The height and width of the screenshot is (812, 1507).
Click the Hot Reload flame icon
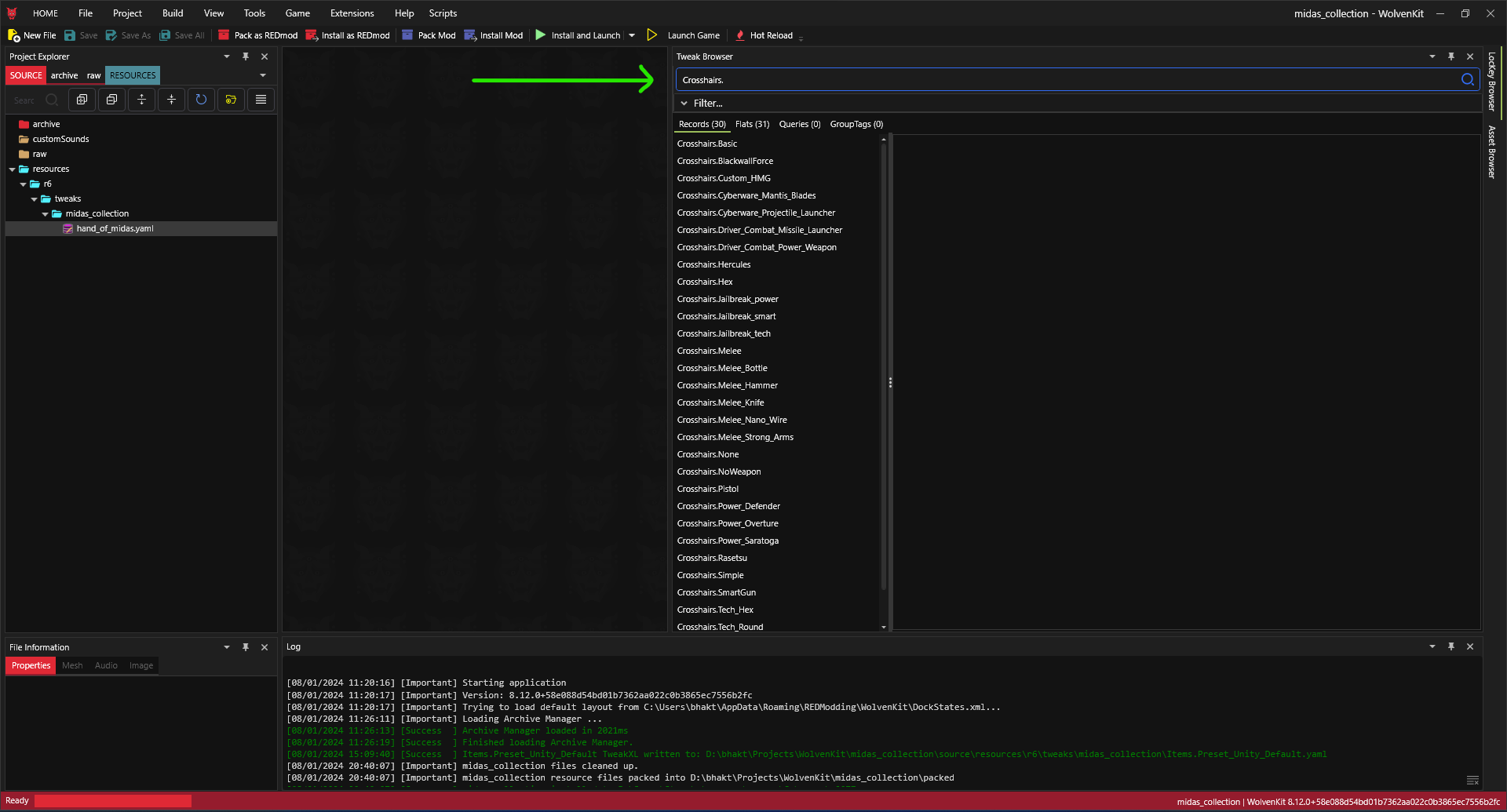(739, 35)
